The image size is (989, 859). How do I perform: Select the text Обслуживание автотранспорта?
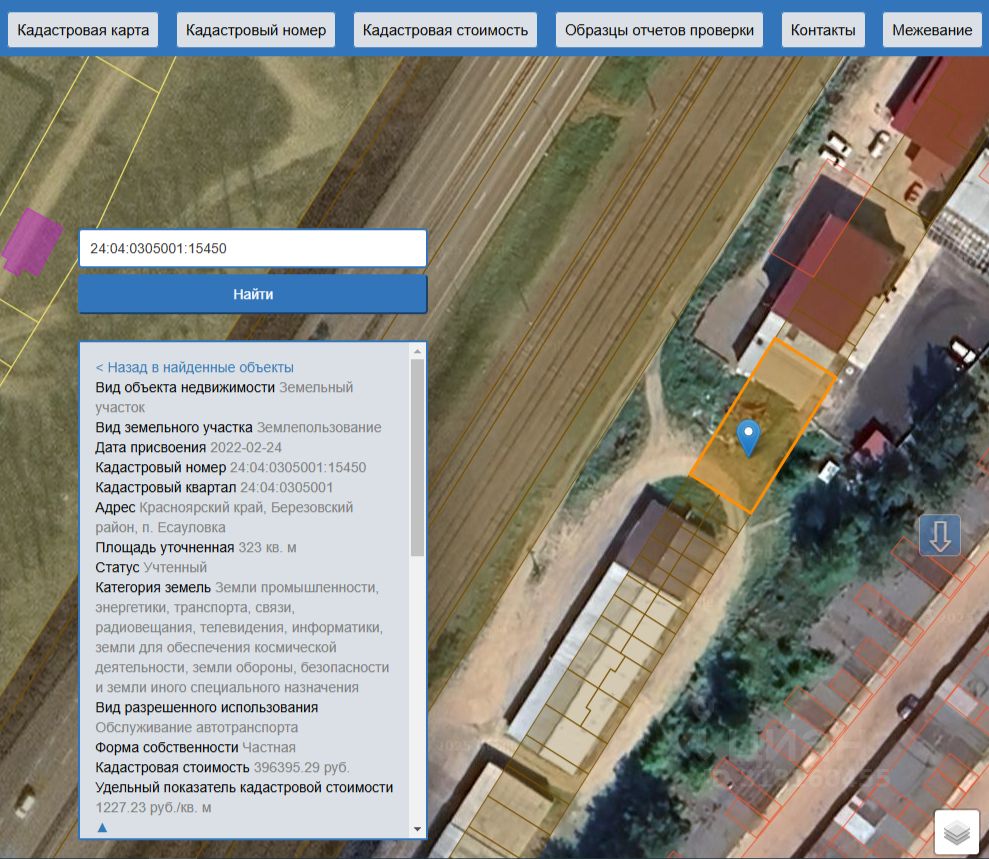tap(197, 727)
